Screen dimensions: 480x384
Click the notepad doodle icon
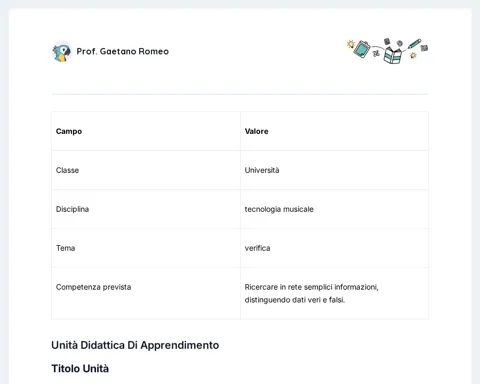pos(362,49)
